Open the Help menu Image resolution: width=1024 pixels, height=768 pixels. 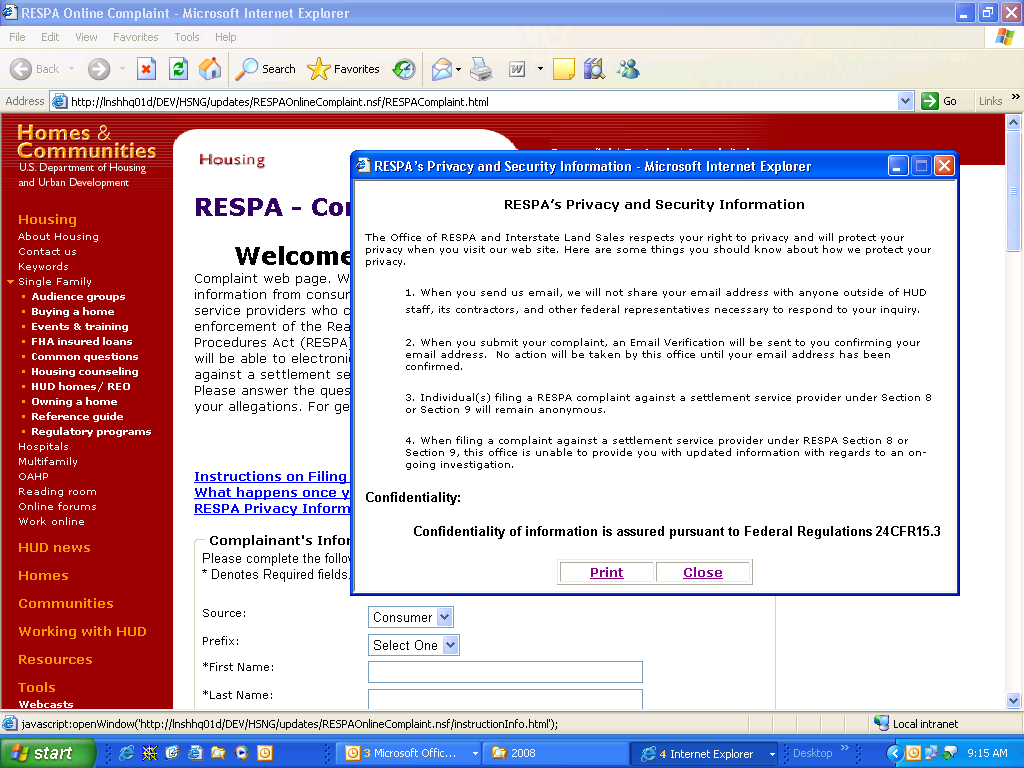(x=225, y=37)
